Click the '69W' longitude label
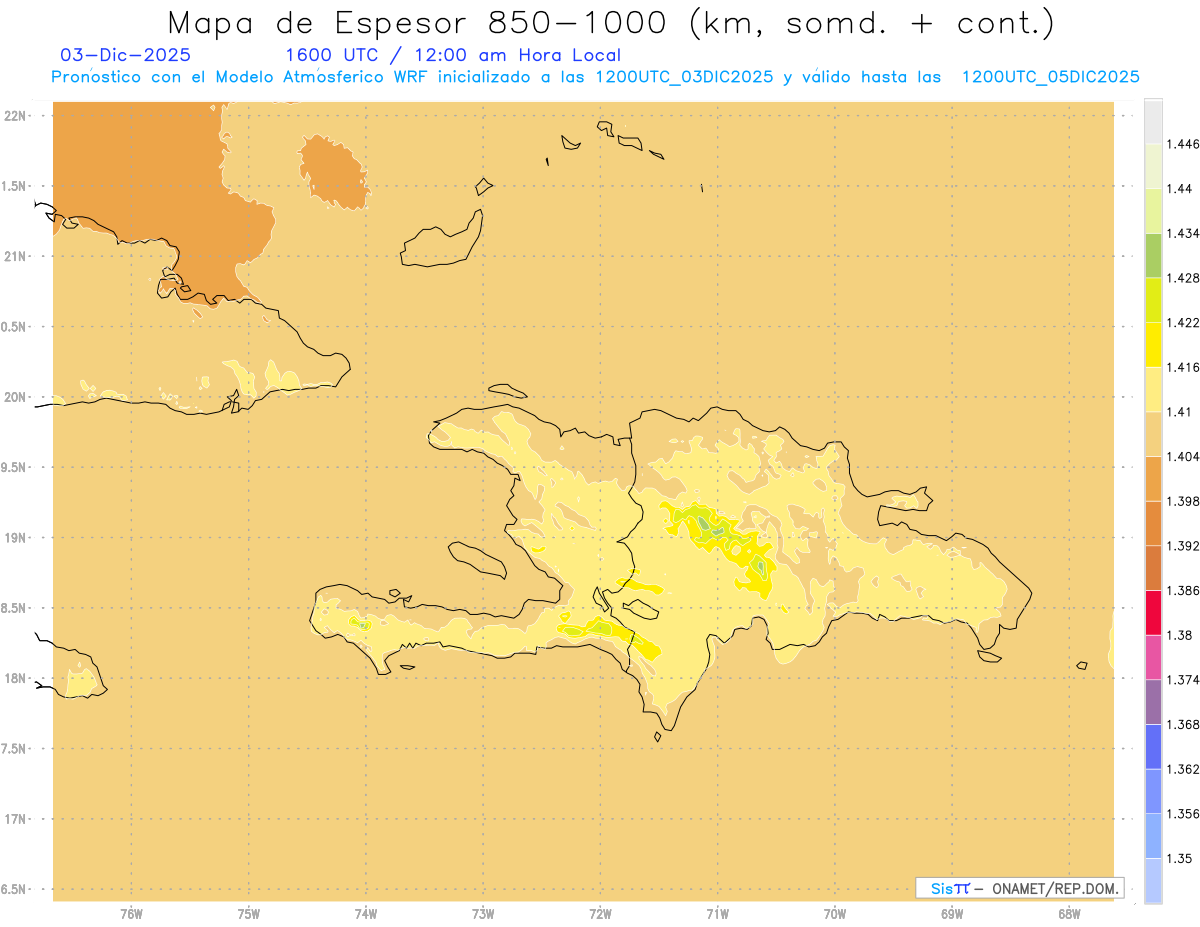Screen dimensions: 1200x927 (952, 914)
